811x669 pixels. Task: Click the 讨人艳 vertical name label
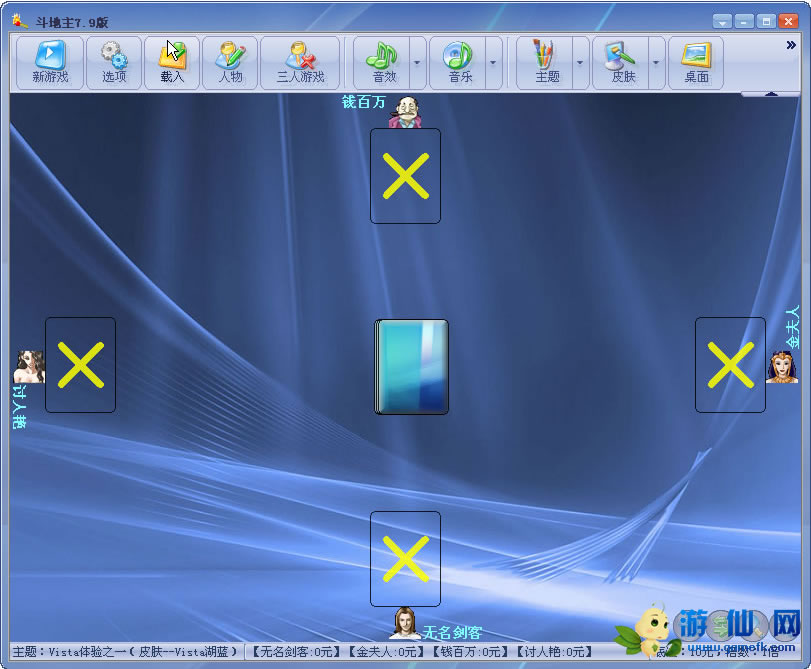19,407
